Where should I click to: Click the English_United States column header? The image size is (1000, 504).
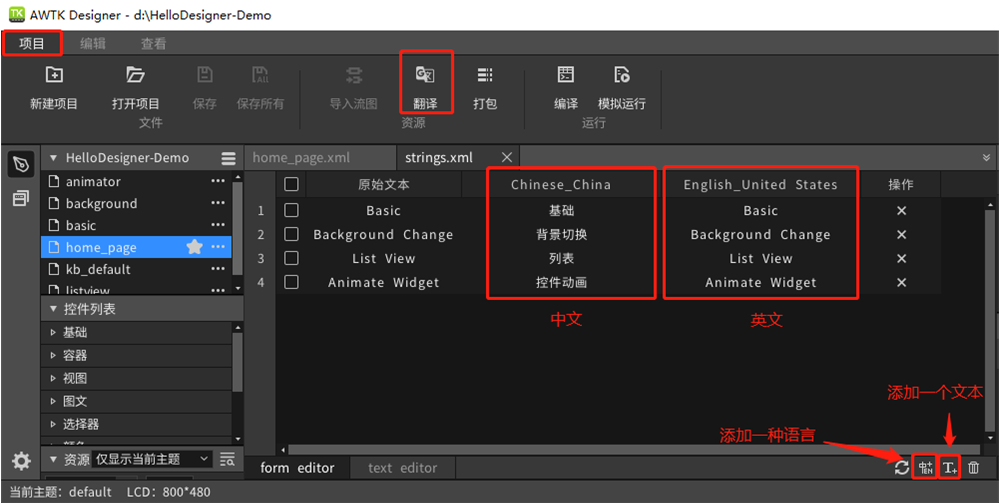click(760, 185)
